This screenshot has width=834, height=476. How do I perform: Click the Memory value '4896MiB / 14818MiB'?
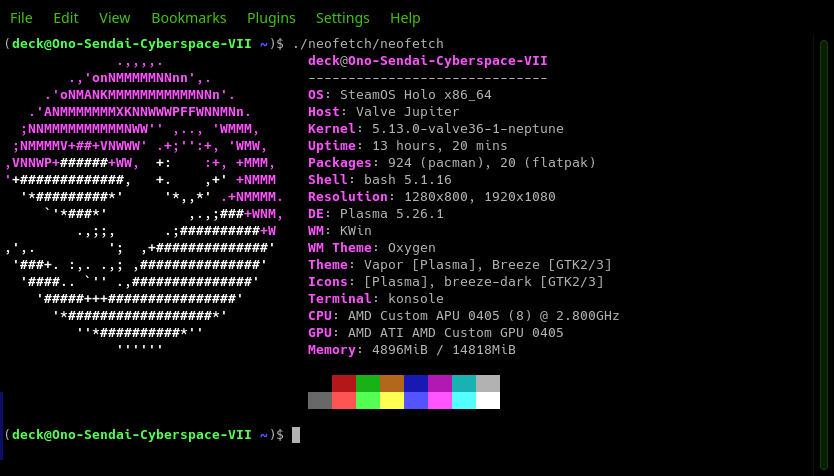[x=444, y=350]
